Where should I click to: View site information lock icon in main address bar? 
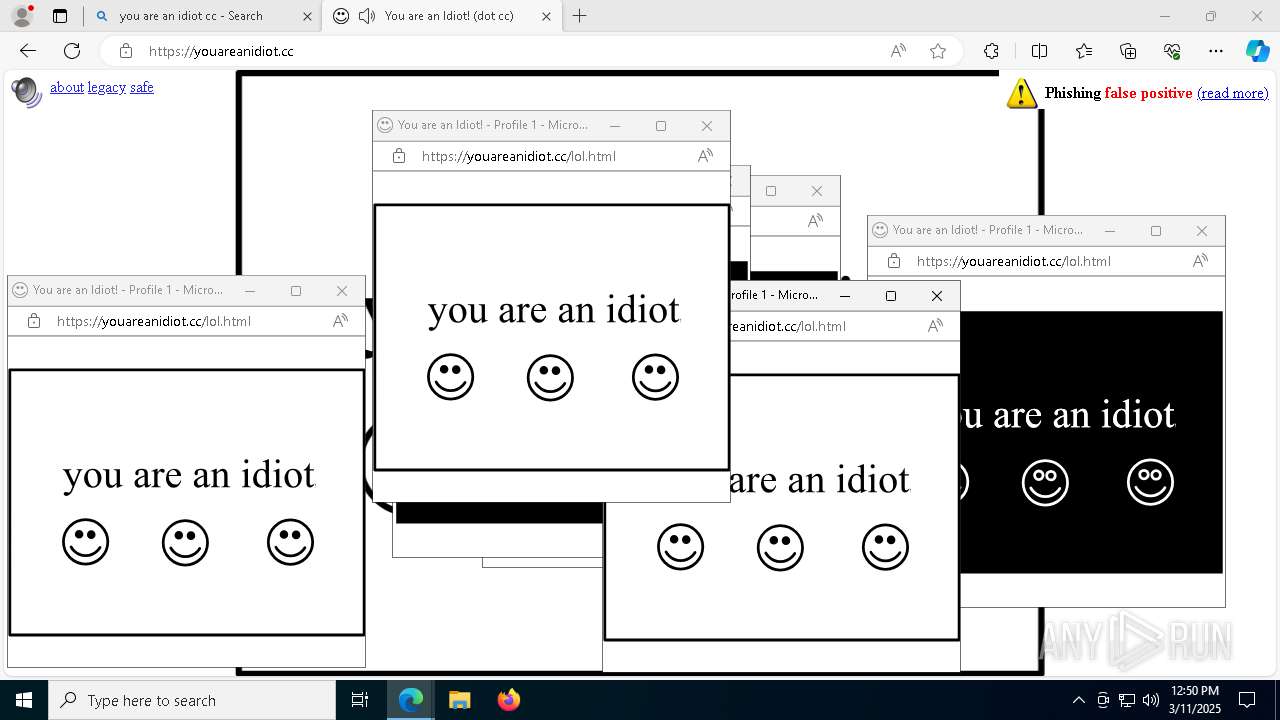coord(125,51)
